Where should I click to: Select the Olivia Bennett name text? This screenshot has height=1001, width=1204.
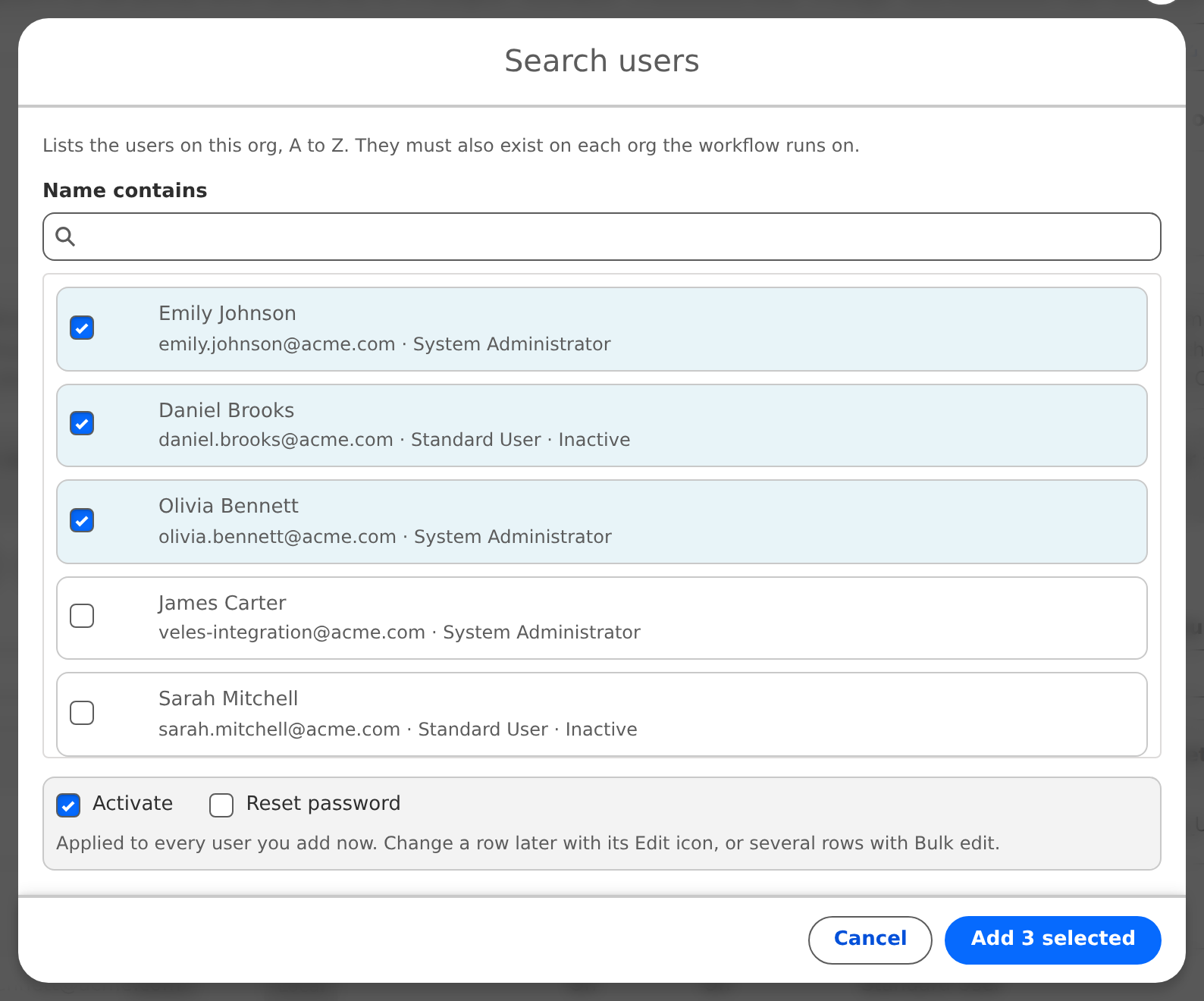[228, 506]
